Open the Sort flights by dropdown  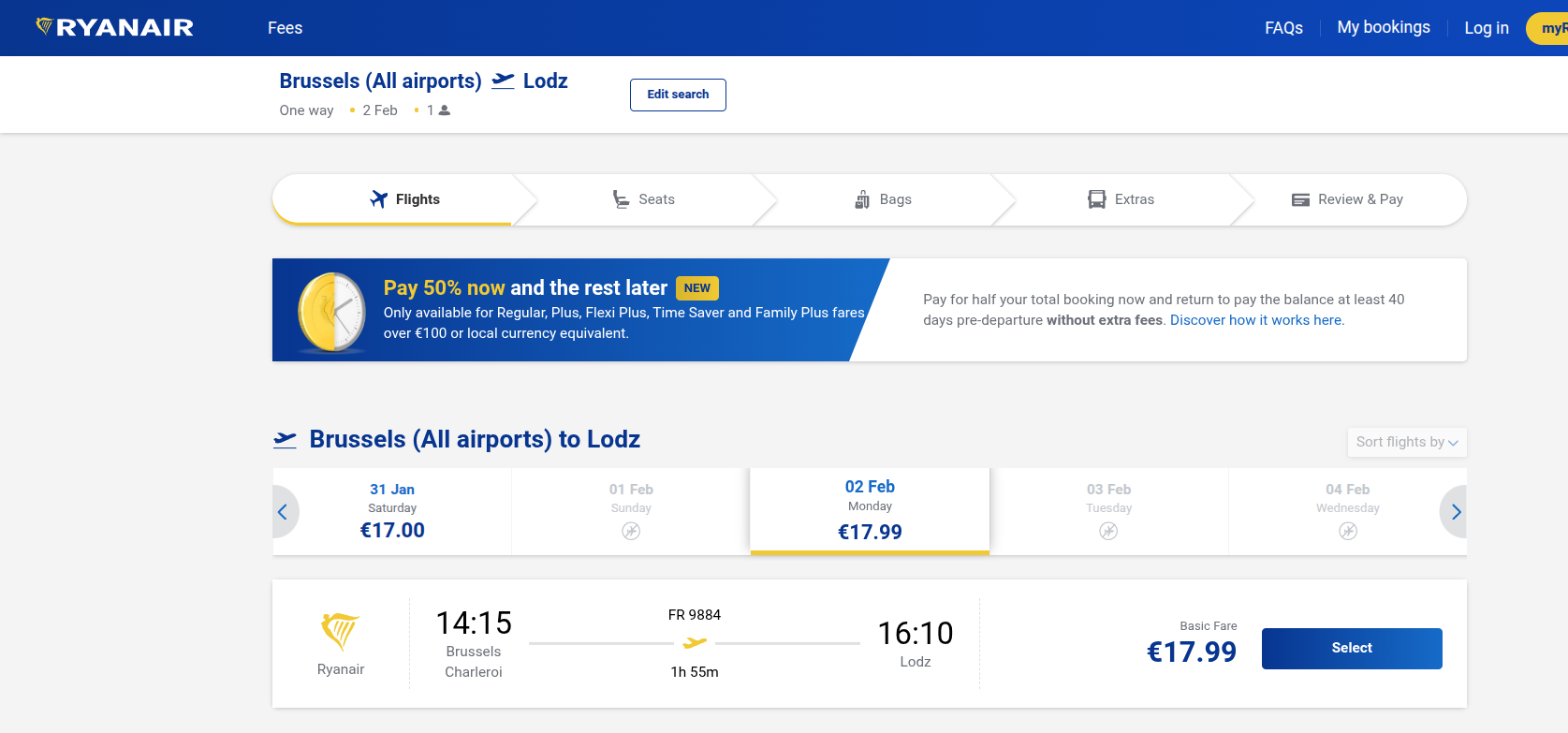[x=1406, y=442]
